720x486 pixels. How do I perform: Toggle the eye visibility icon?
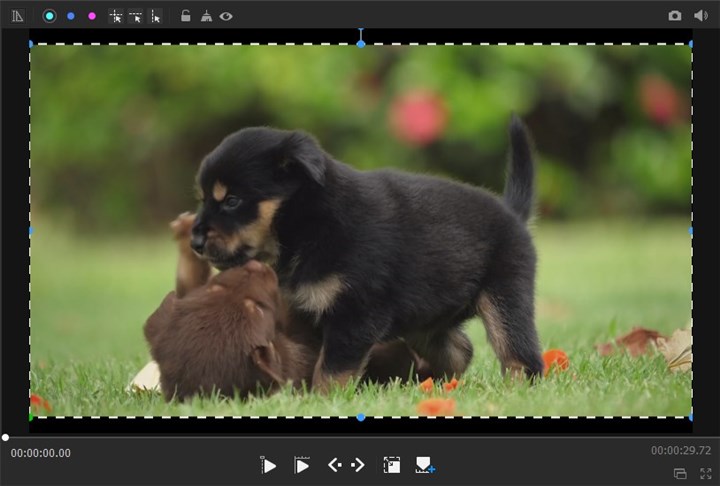click(x=226, y=16)
